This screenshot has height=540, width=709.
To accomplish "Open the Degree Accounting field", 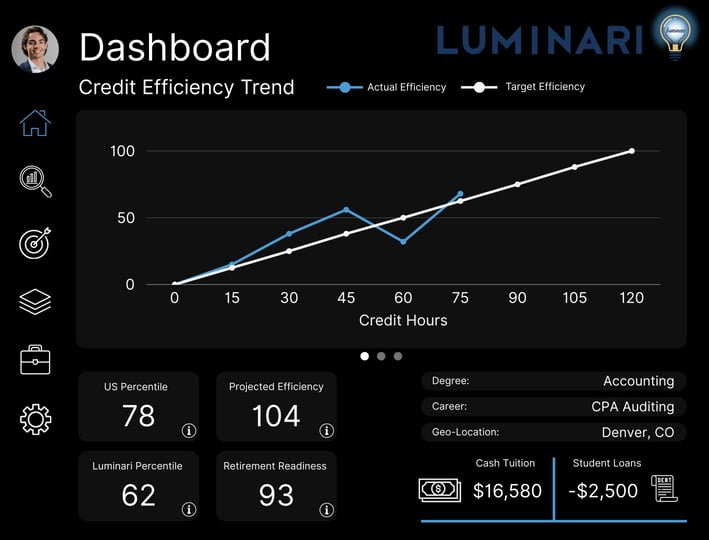I will coord(553,381).
